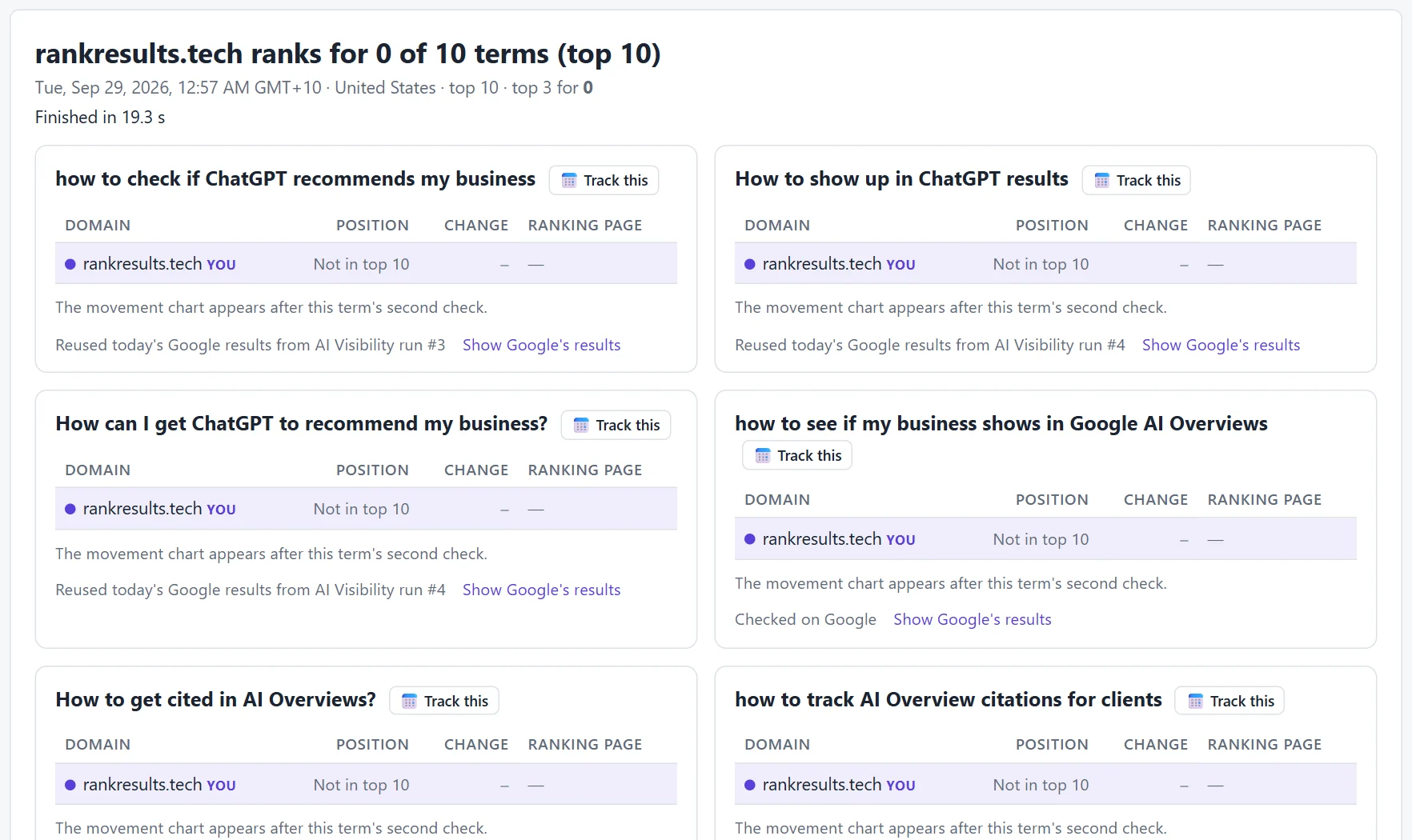
Task: Click POSITION column header in 'check if ChatGPT recommends' card
Action: tap(372, 226)
